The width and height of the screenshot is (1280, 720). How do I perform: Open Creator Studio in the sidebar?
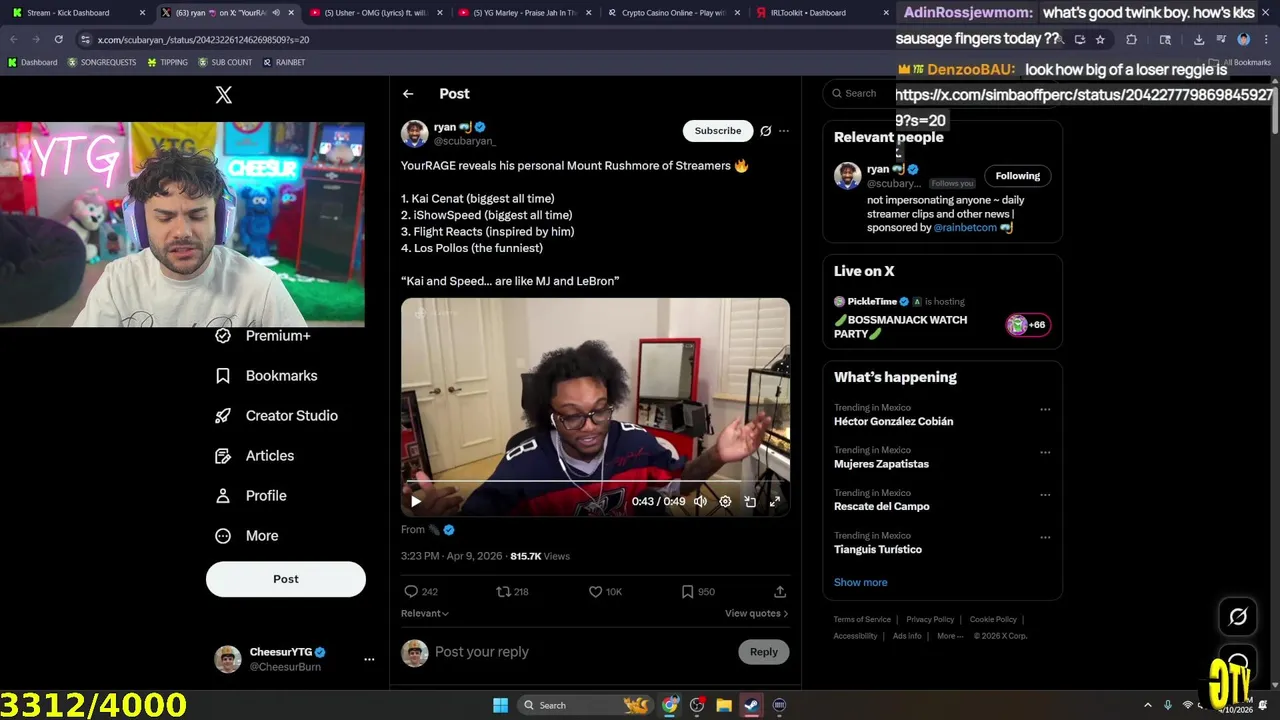click(x=277, y=416)
